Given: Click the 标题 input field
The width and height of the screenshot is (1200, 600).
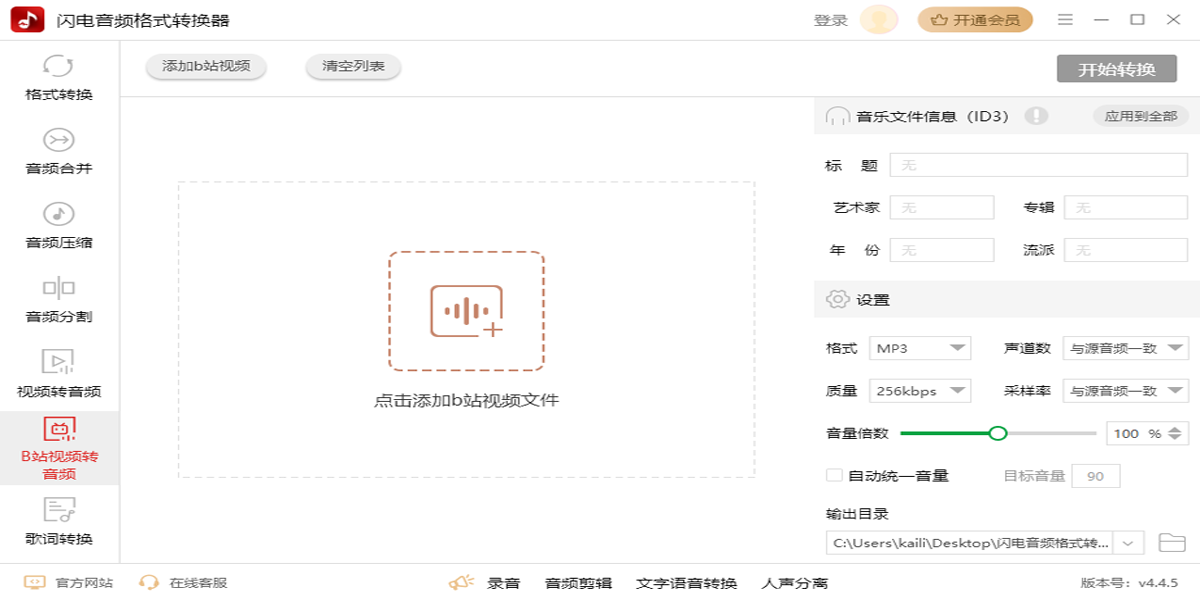Looking at the screenshot, I should (1039, 165).
